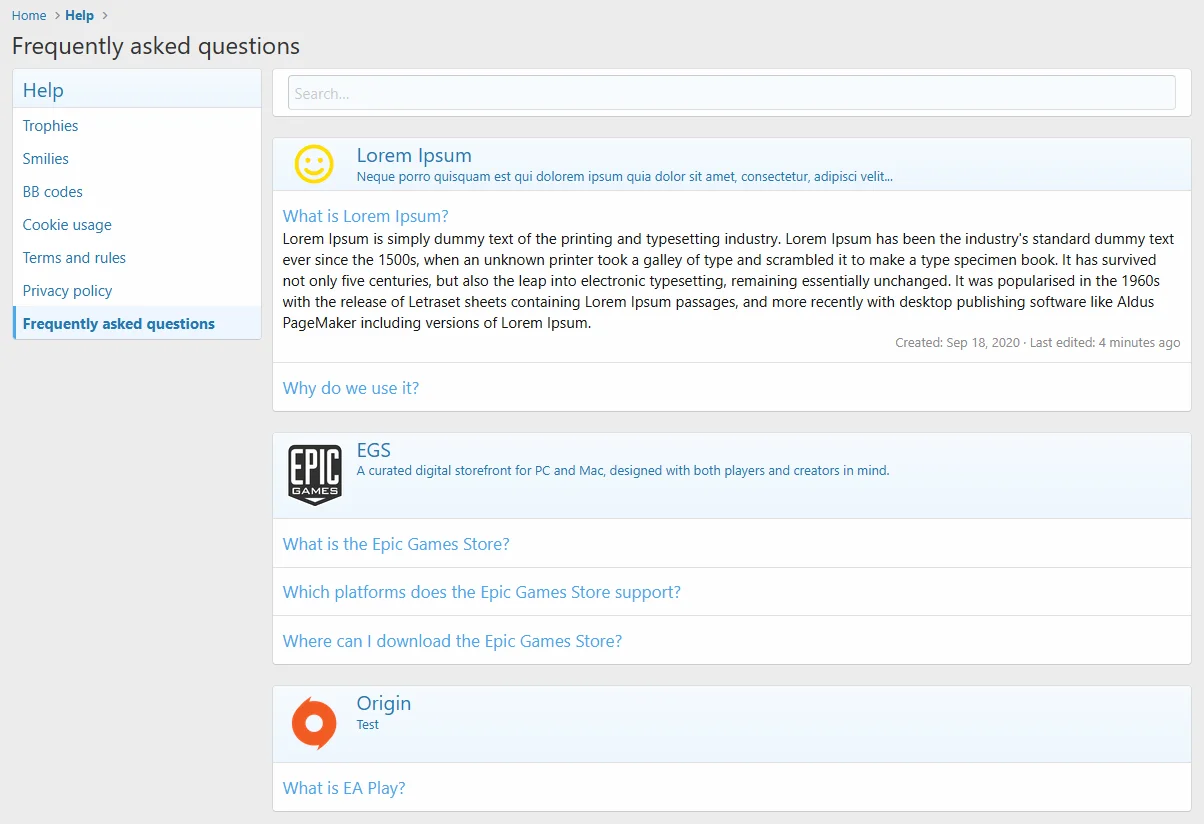This screenshot has height=824, width=1204.
Task: Expand the platforms supported question
Action: click(481, 592)
